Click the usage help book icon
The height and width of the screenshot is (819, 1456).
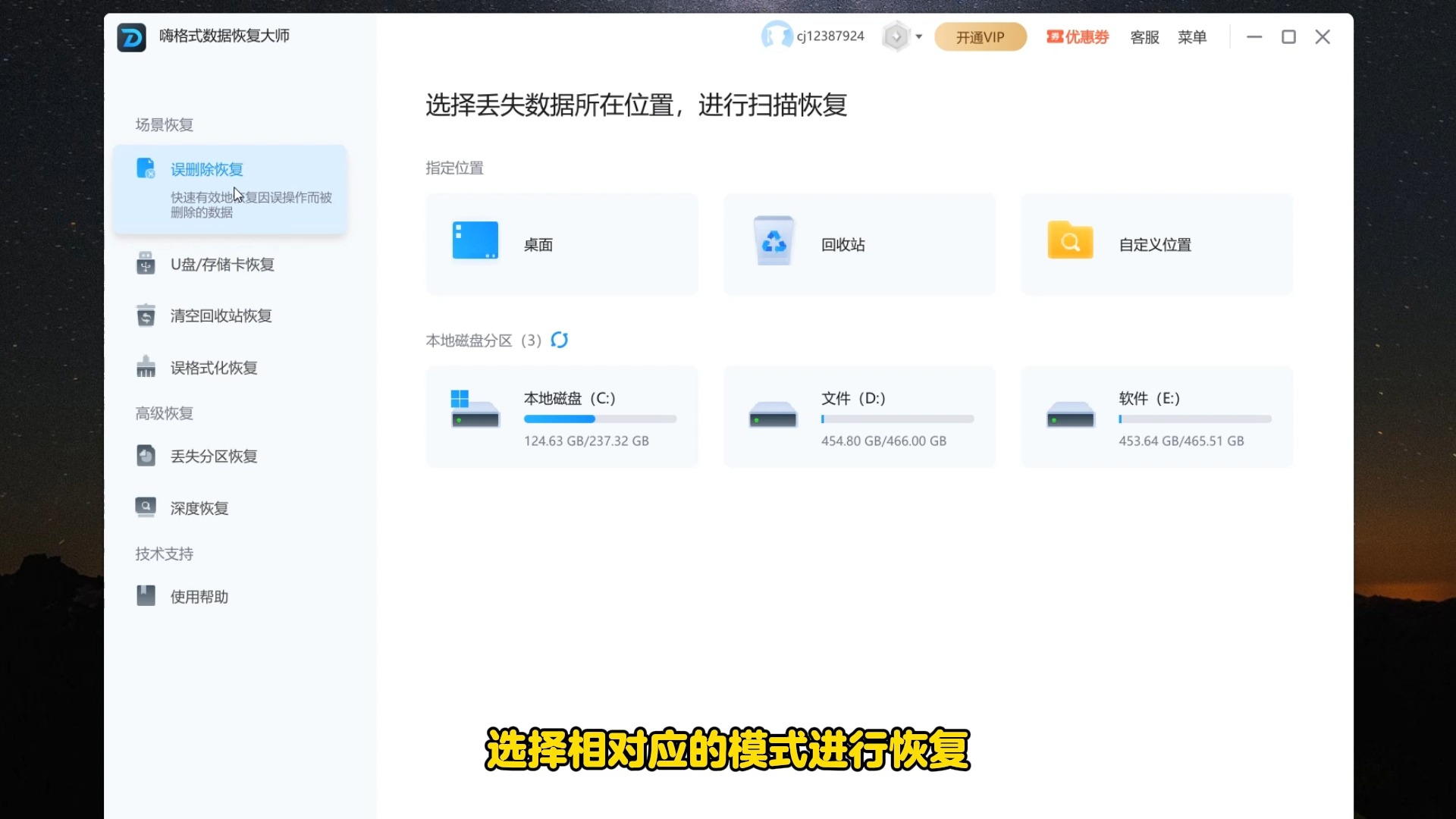[x=146, y=596]
